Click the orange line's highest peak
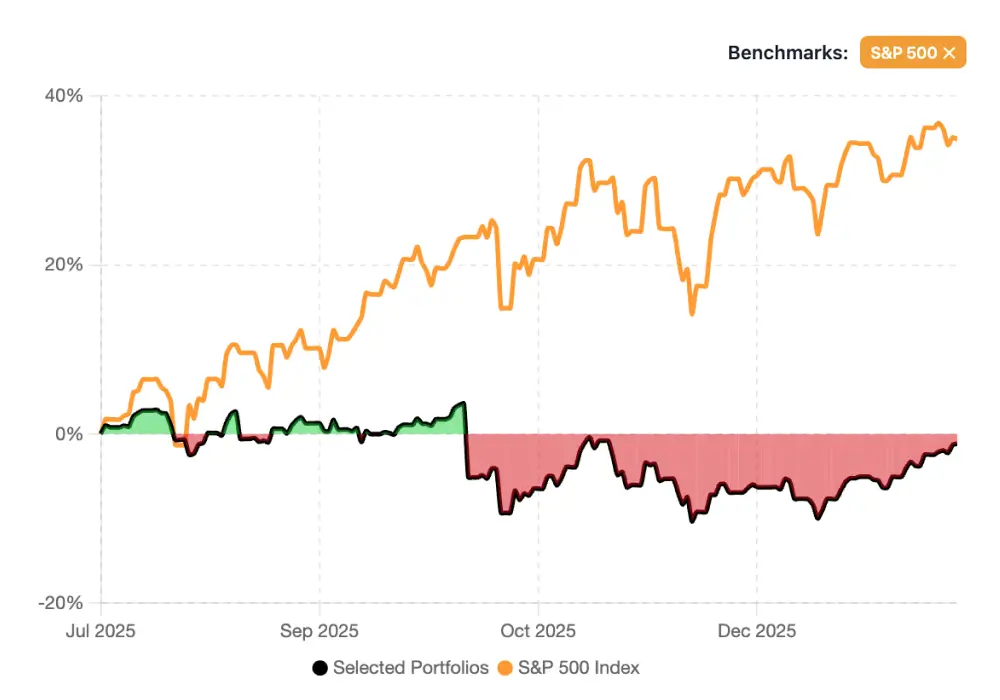The image size is (1000, 700). coord(937,122)
